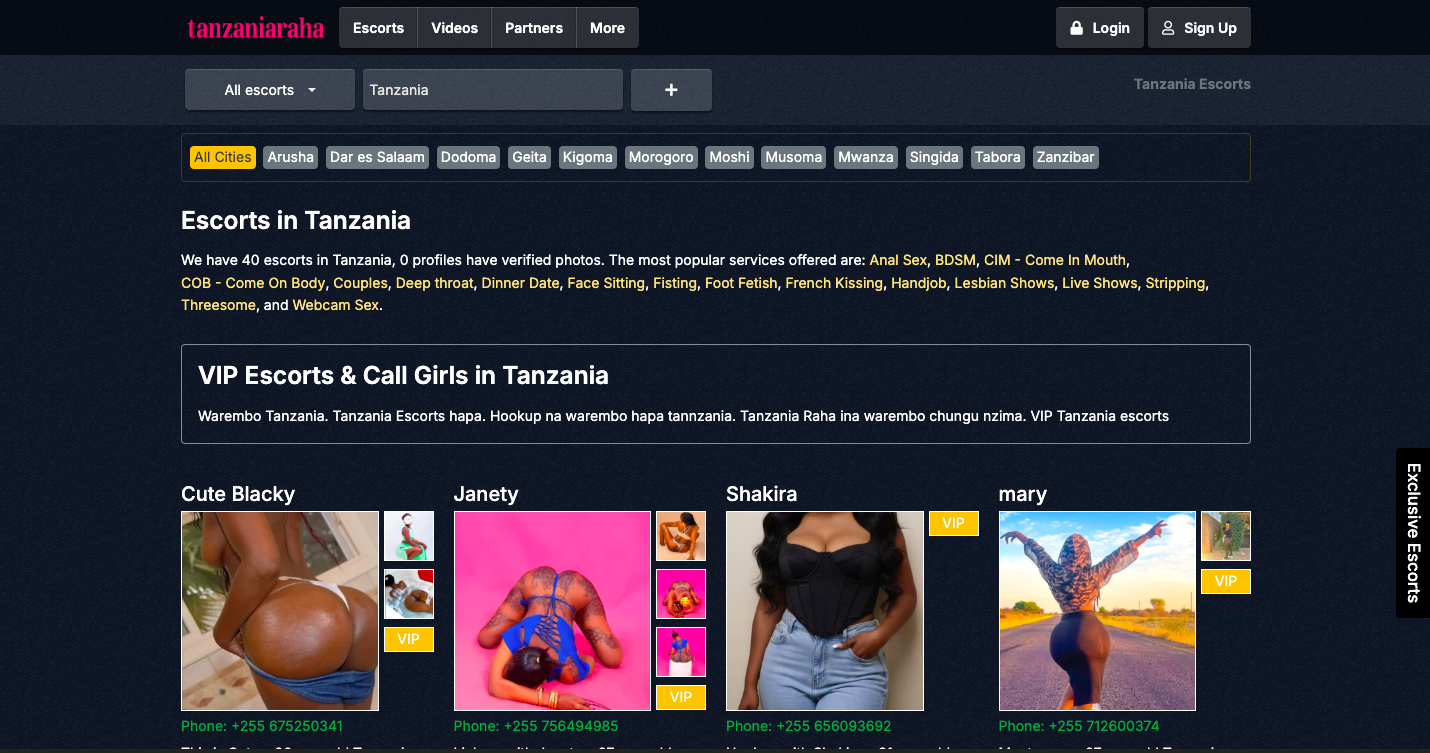Open the "Escorts" menu item

point(377,27)
